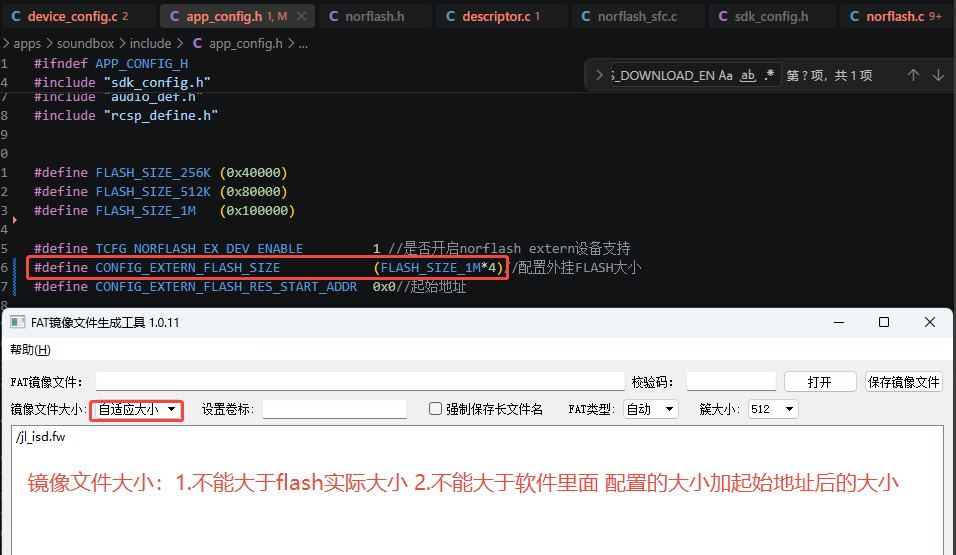Image resolution: width=956 pixels, height=555 pixels.
Task: Click the C file icon in breadcrumb
Action: coord(198,43)
